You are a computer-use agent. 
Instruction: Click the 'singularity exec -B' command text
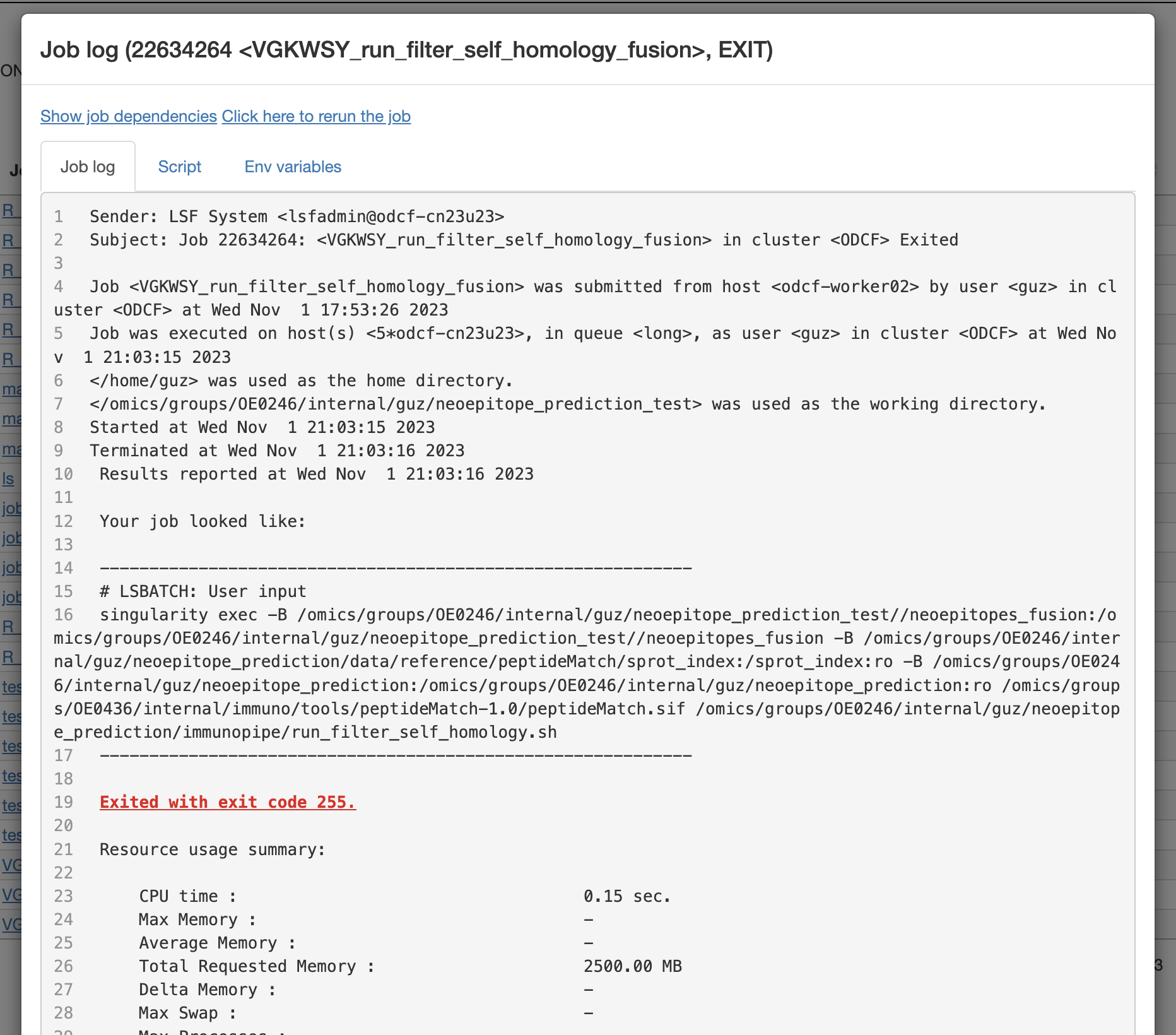coord(587,673)
